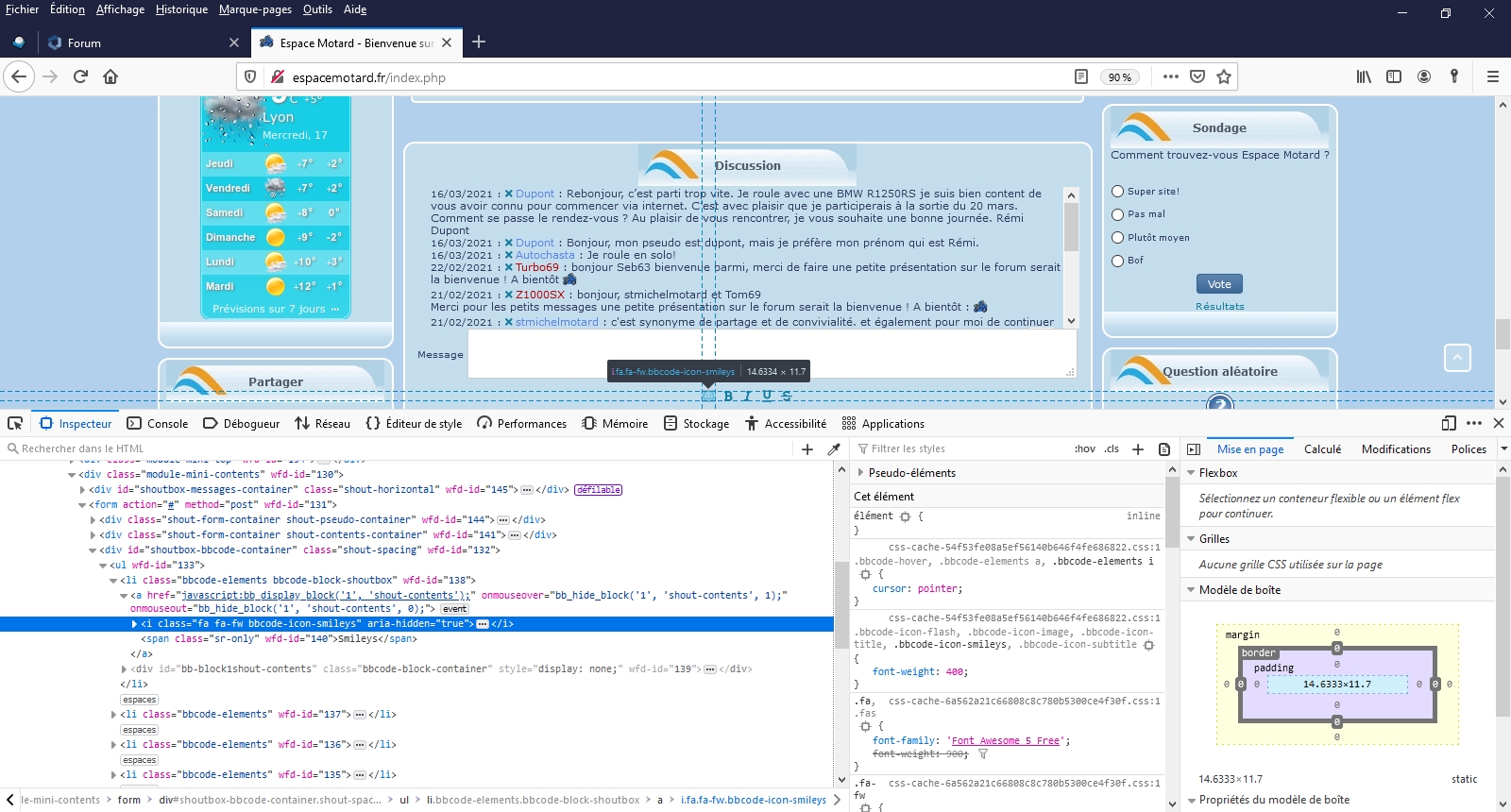Image resolution: width=1511 pixels, height=812 pixels.
Task: Collapse the Flexbox section
Action: (x=1191, y=473)
